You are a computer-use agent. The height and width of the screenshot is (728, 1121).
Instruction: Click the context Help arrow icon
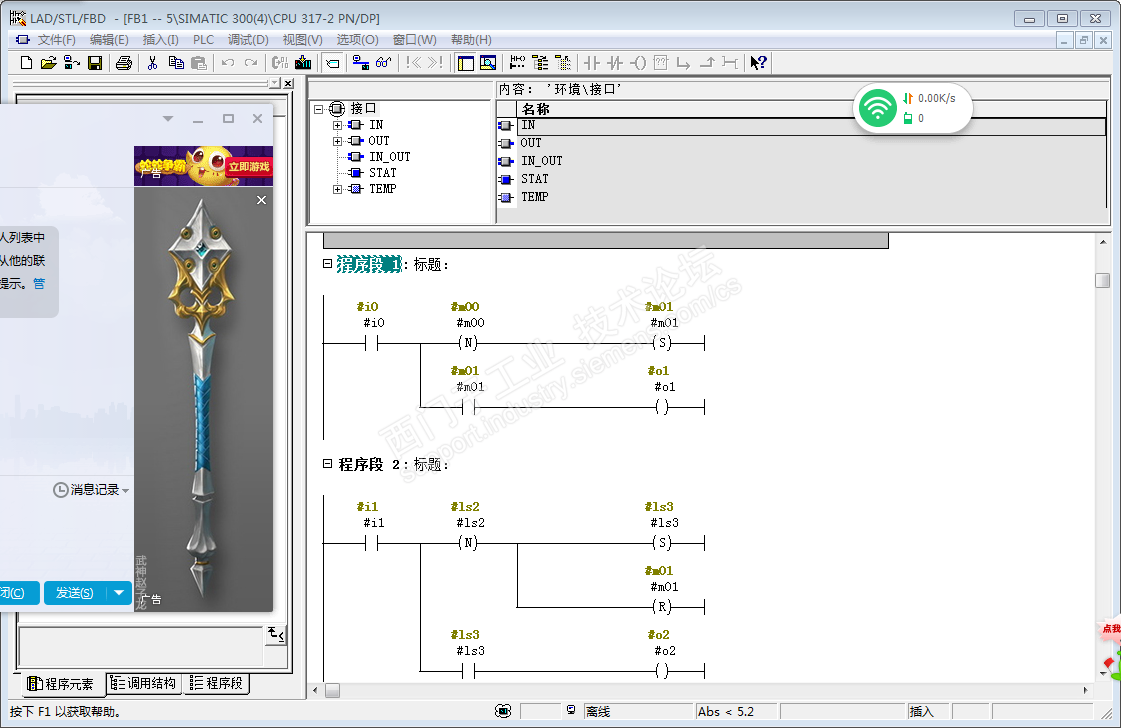tap(759, 63)
